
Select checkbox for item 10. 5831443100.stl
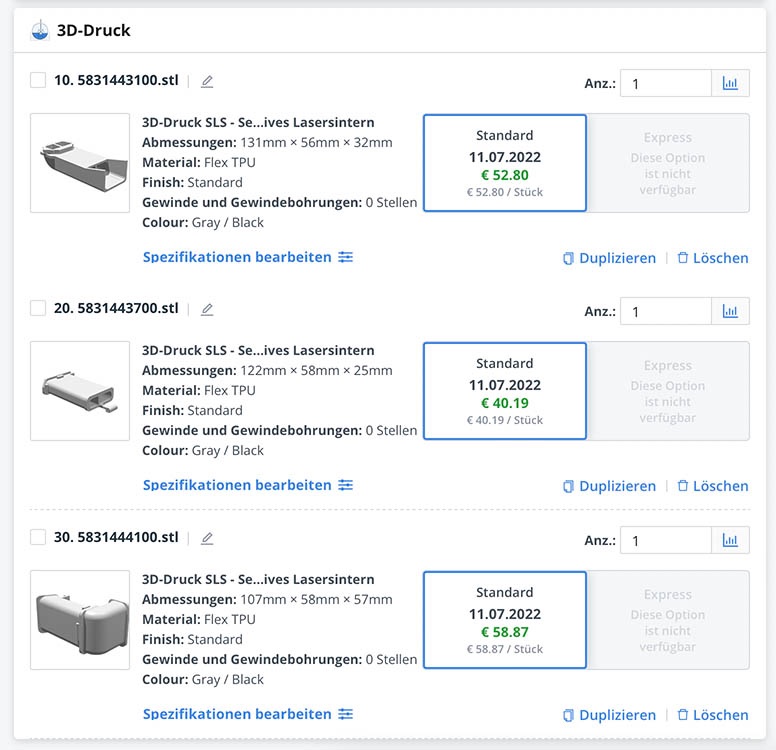[38, 81]
